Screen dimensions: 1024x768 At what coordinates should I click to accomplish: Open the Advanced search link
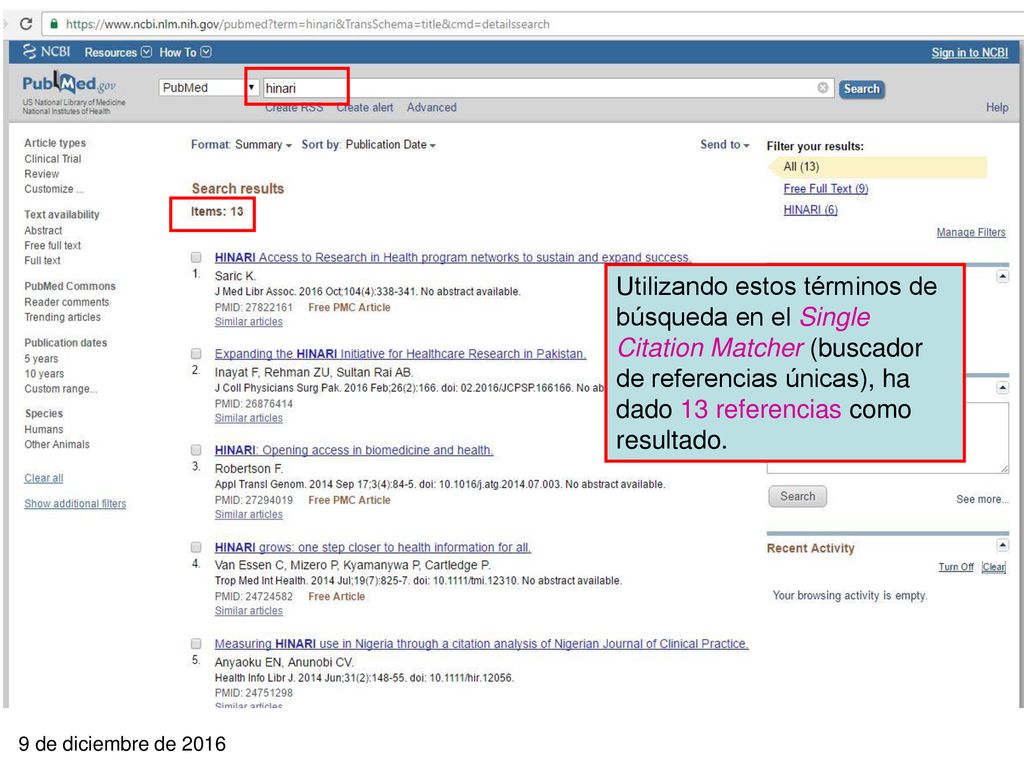(432, 108)
